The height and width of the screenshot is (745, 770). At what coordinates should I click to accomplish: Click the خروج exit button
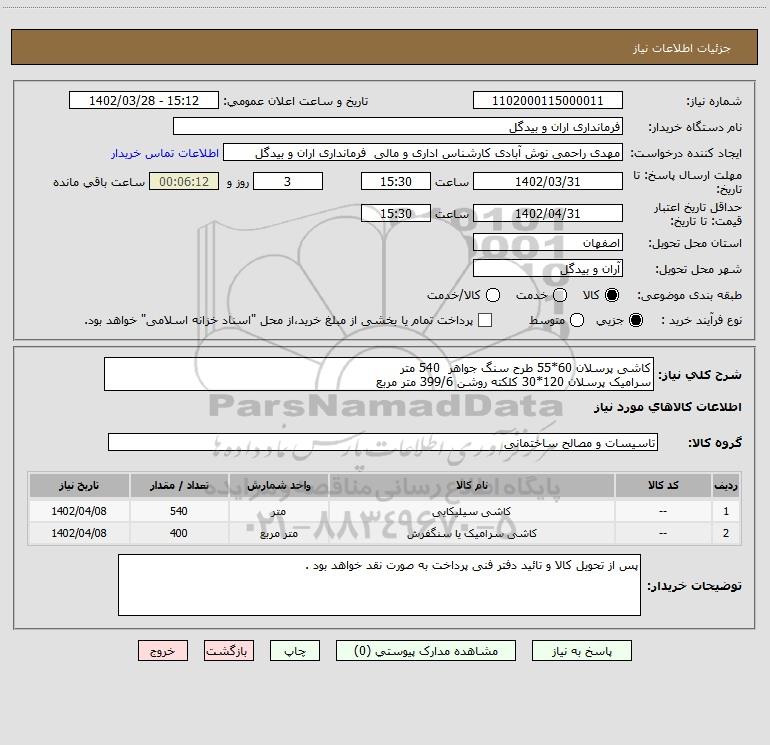pyautogui.click(x=163, y=651)
